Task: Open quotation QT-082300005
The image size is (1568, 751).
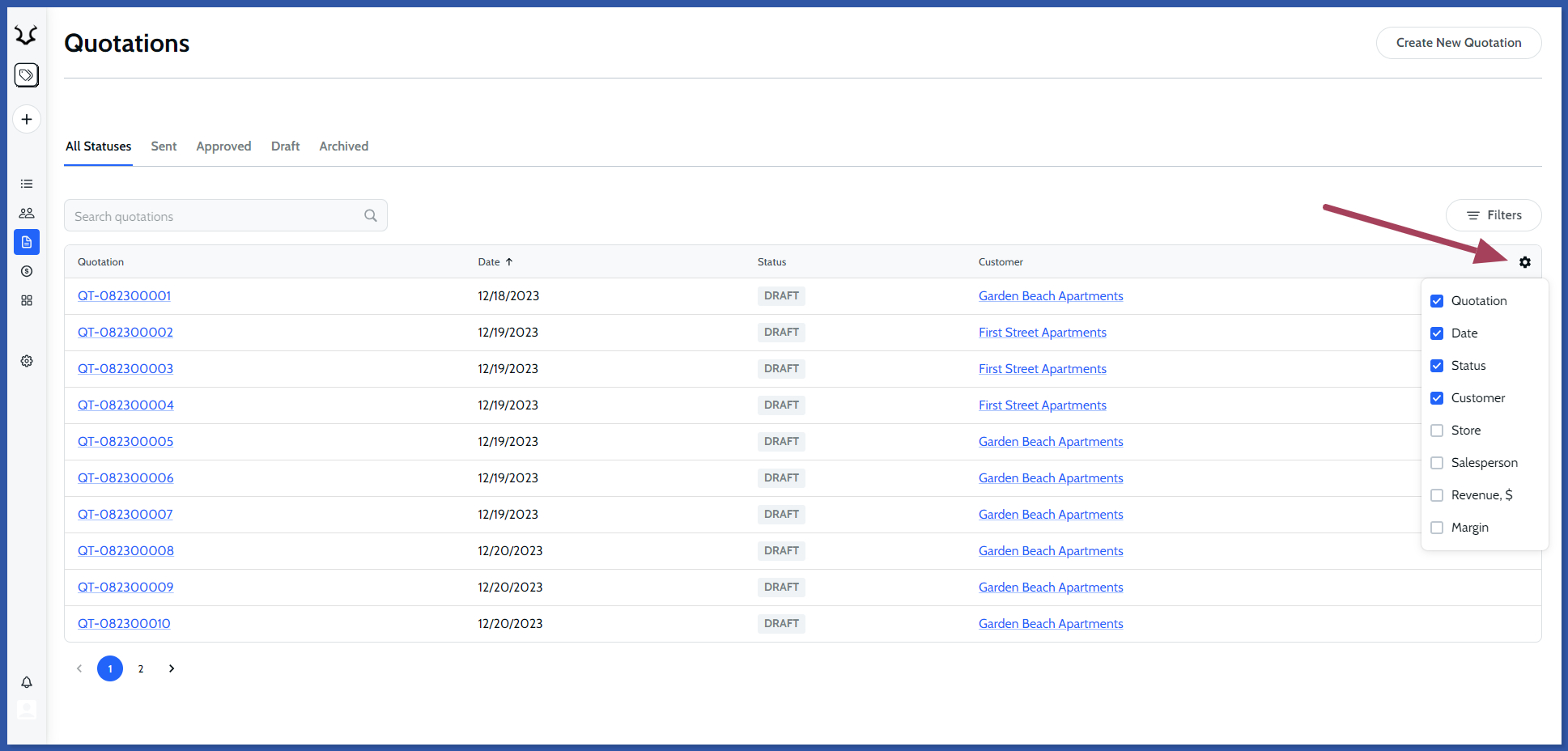Action: click(125, 442)
